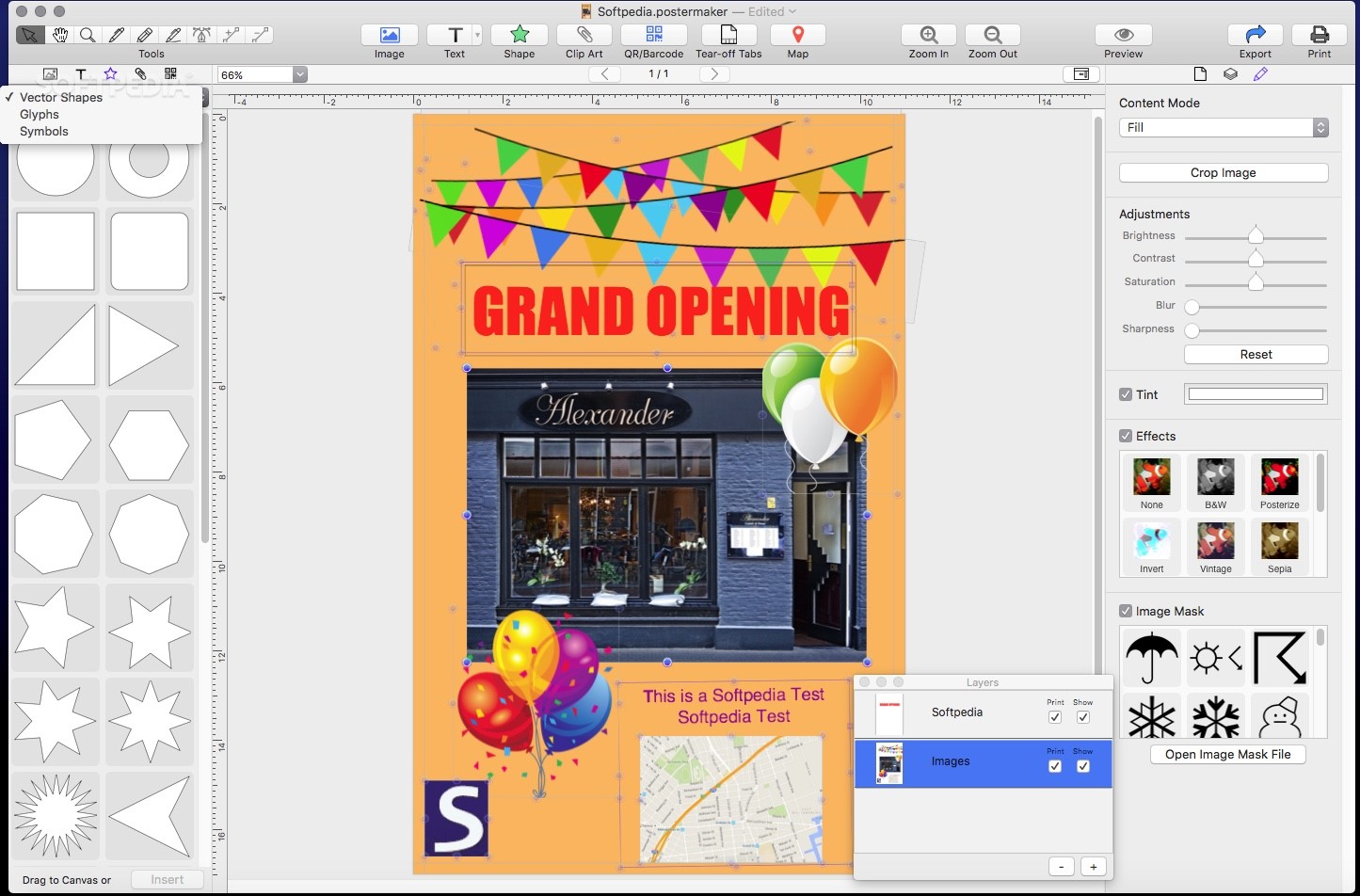Toggle Show for the Softpedia layer
The height and width of the screenshot is (896, 1360).
tap(1083, 717)
